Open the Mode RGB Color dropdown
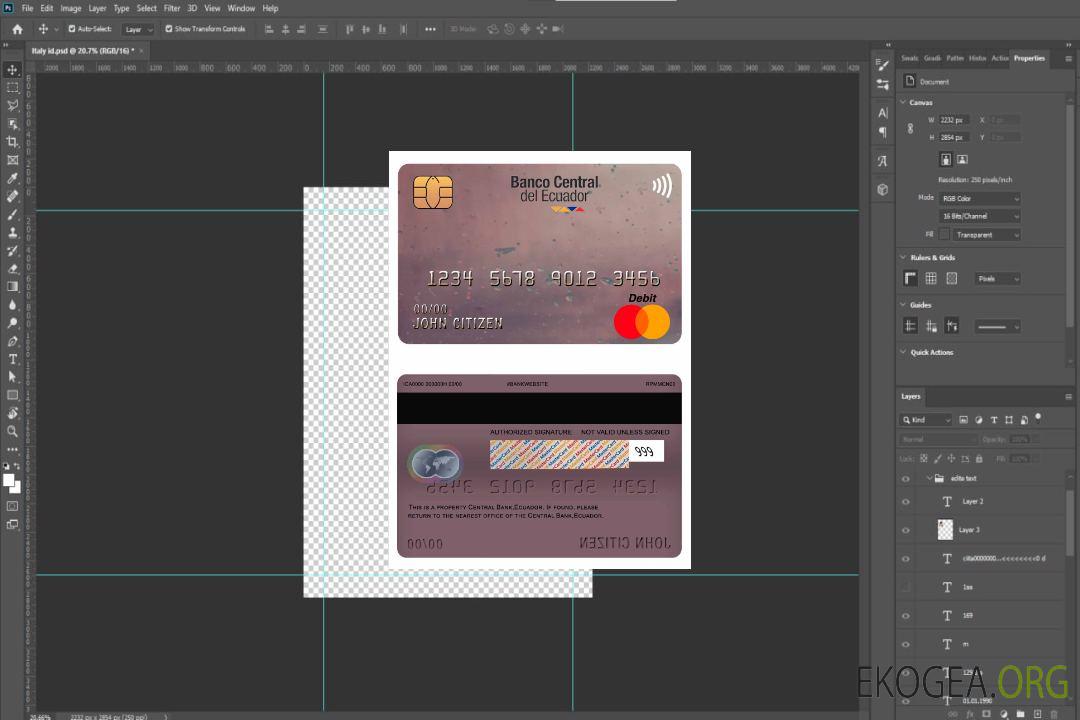1080x720 pixels. click(x=979, y=198)
